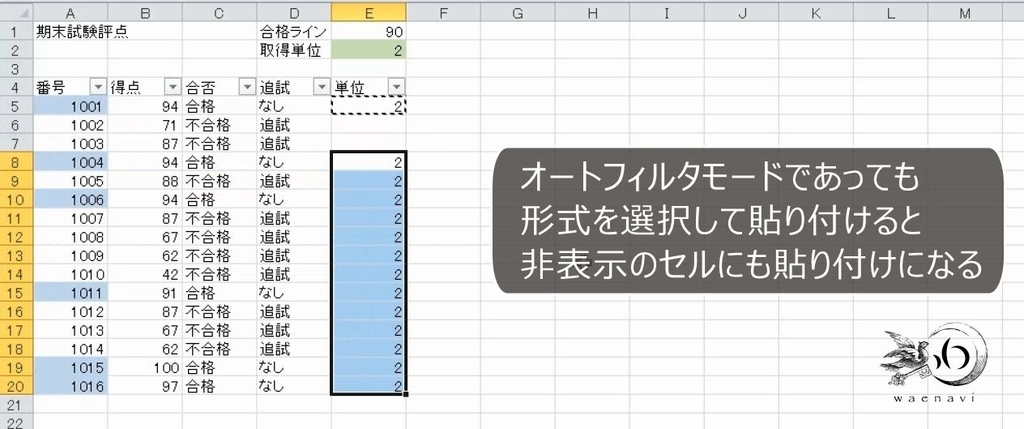
Task: Click なし cell in row 1015
Action: pos(294,367)
